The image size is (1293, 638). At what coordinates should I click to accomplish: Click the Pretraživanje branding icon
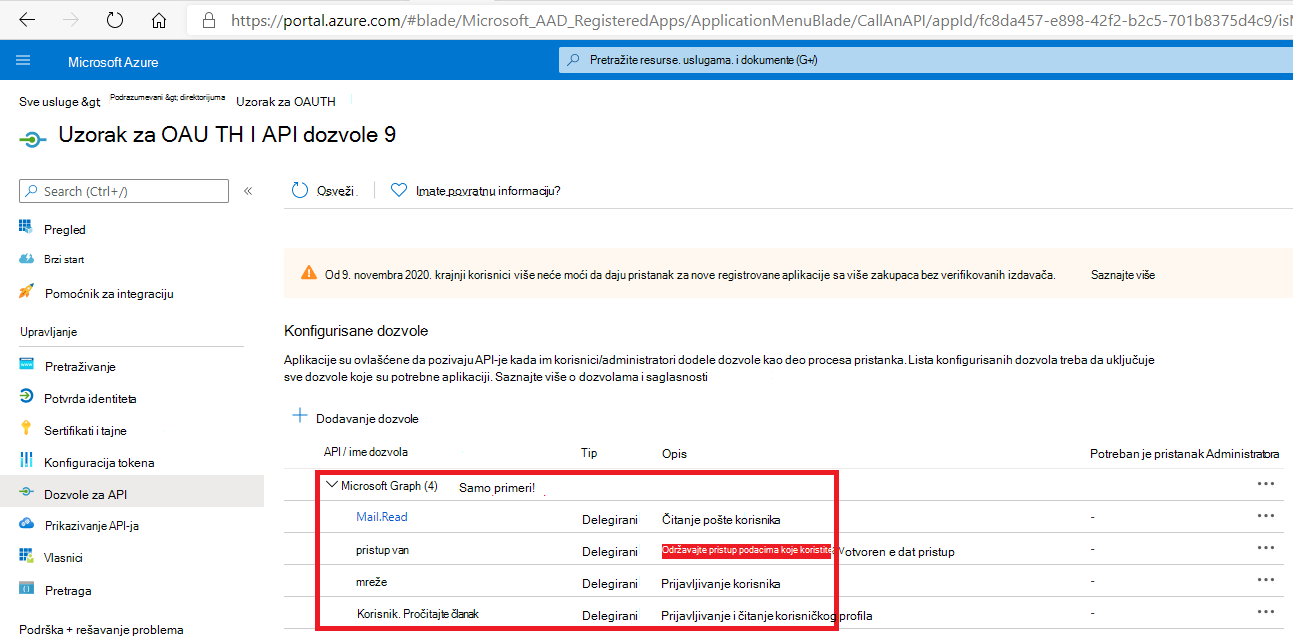point(27,366)
